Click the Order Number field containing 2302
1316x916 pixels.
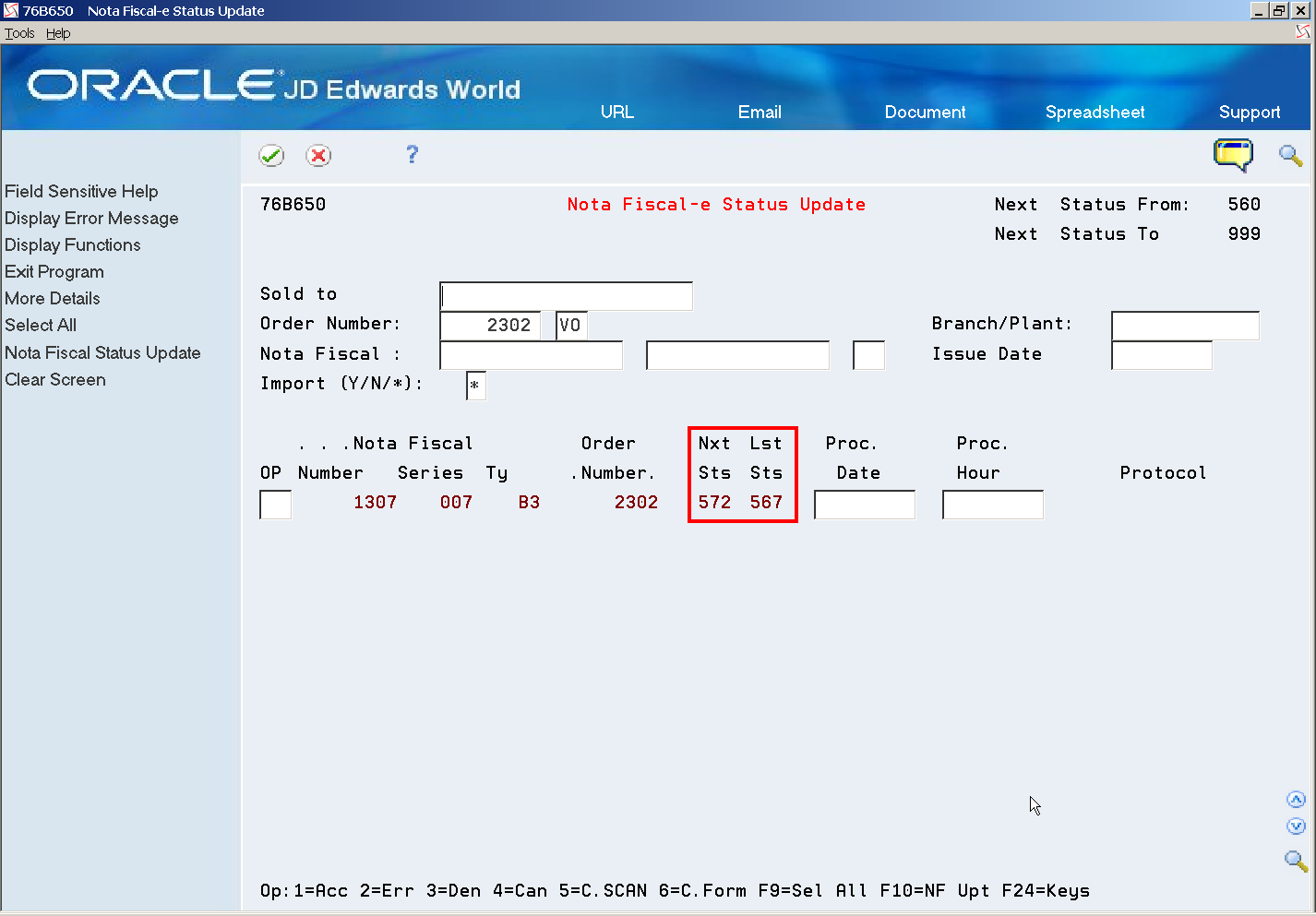click(x=490, y=326)
